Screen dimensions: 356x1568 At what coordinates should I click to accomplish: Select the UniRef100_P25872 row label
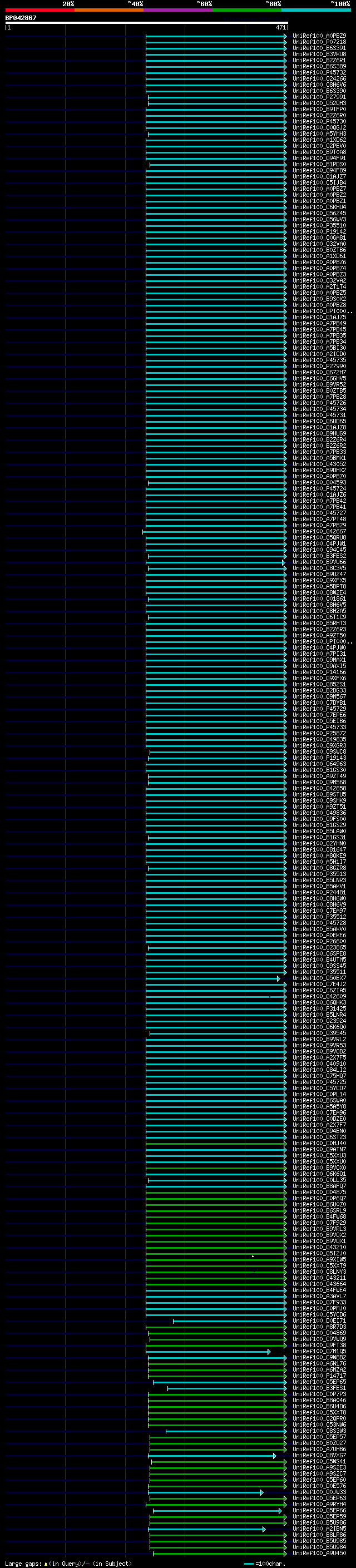[319, 734]
